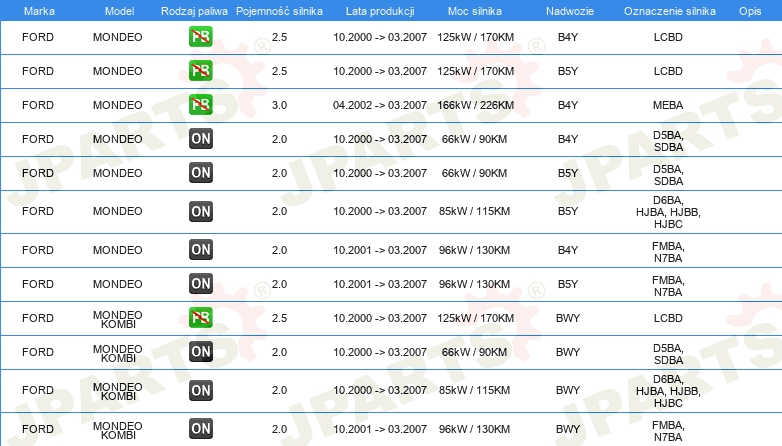Click D5BA, SDBA in the BWY row

coord(668,354)
